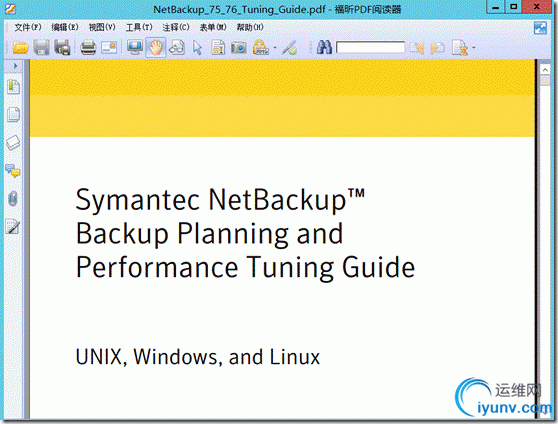Click the glasses read mode icon
Screen dimensions: 558x424
[x=177, y=47]
